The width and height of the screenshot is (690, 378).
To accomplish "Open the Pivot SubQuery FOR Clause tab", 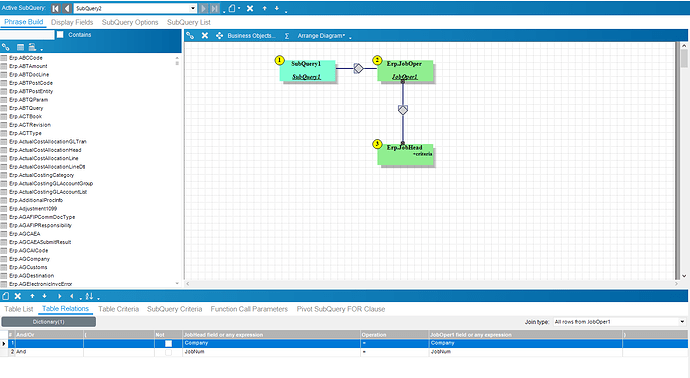I will 341,309.
